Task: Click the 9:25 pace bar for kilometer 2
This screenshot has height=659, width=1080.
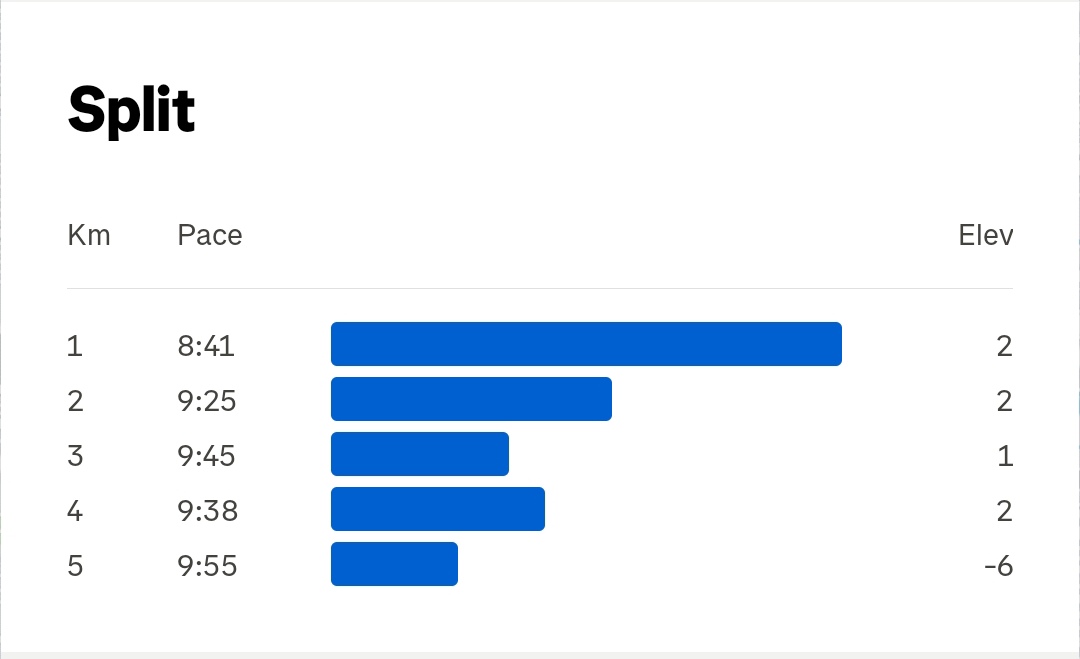Action: (x=471, y=399)
